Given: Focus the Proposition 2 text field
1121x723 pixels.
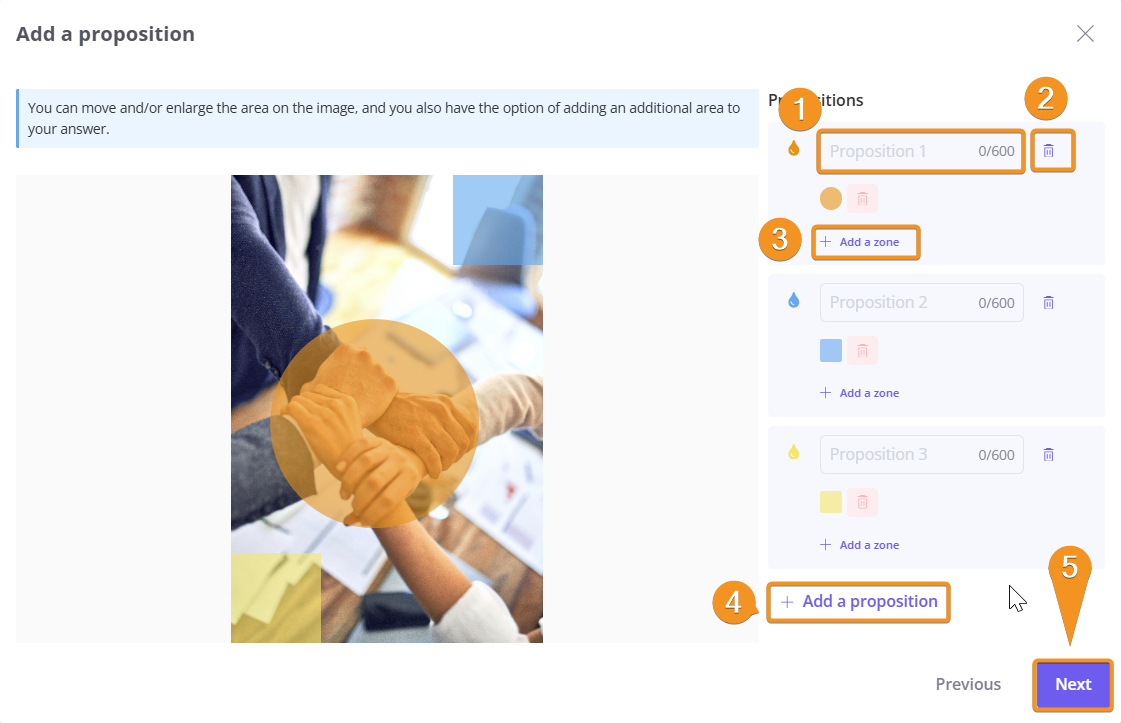Looking at the screenshot, I should coord(922,303).
